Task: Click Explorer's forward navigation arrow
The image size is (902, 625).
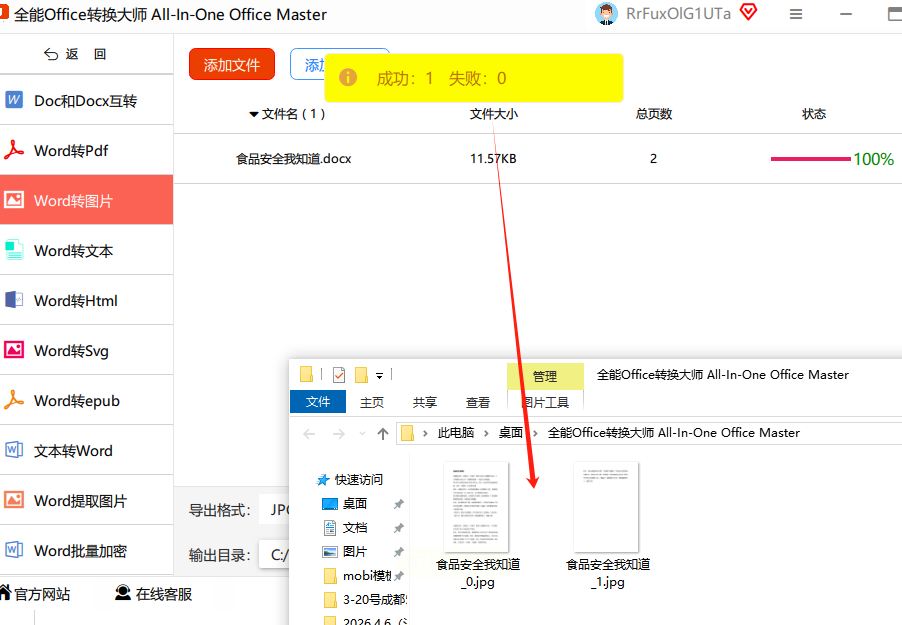Action: (x=338, y=434)
